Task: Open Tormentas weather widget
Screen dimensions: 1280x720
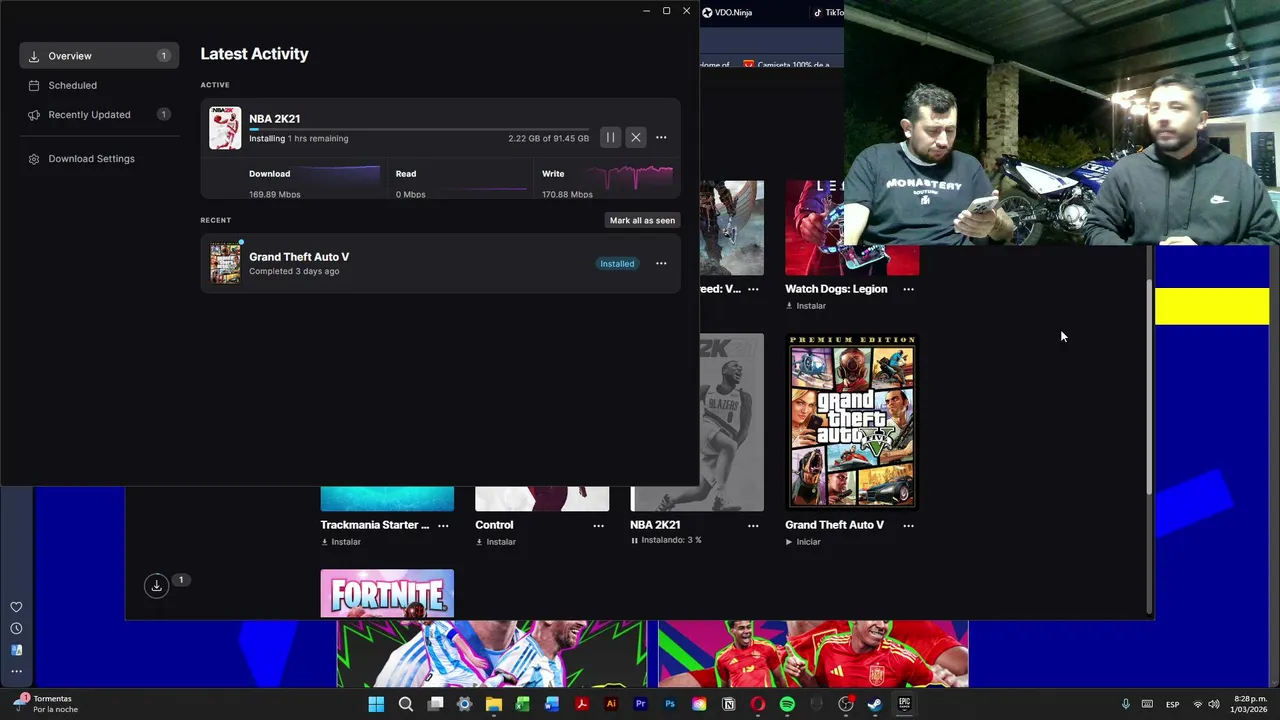Action: pos(46,704)
